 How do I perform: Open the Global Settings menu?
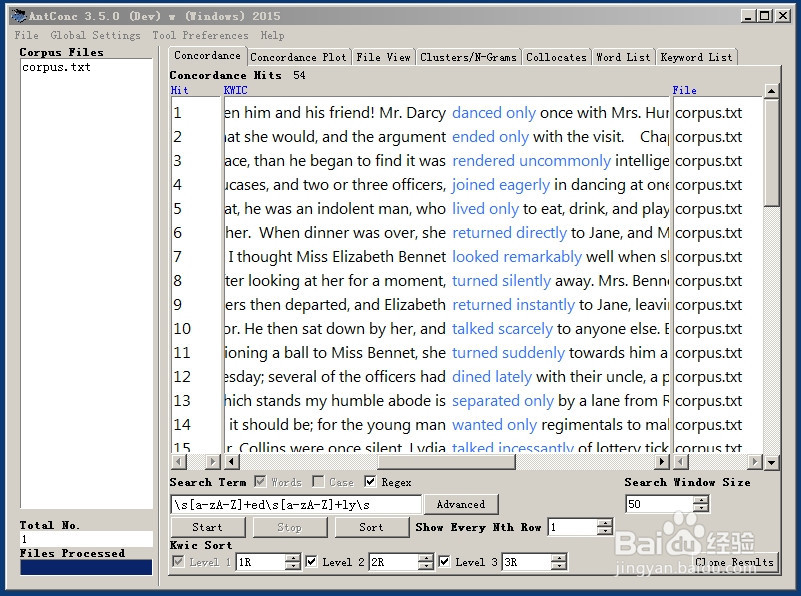(95, 35)
